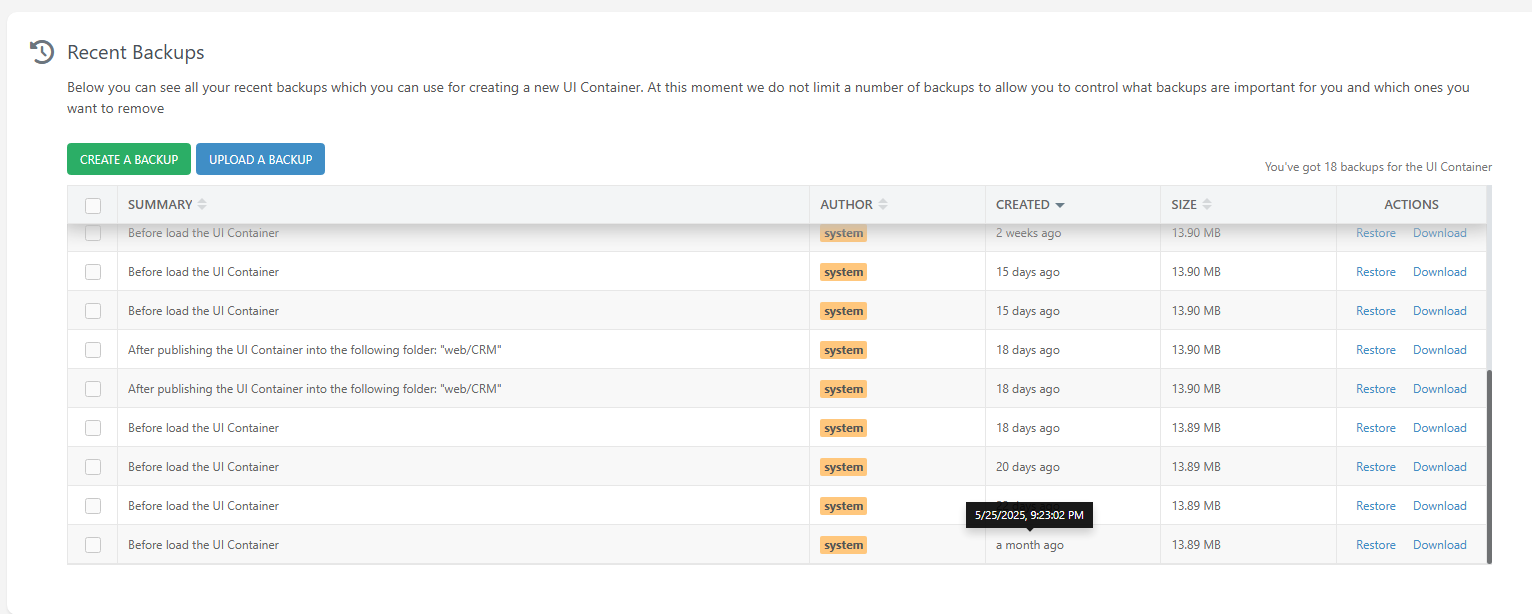This screenshot has height=614, width=1532.
Task: Click the Upload a Backup button
Action: (x=260, y=159)
